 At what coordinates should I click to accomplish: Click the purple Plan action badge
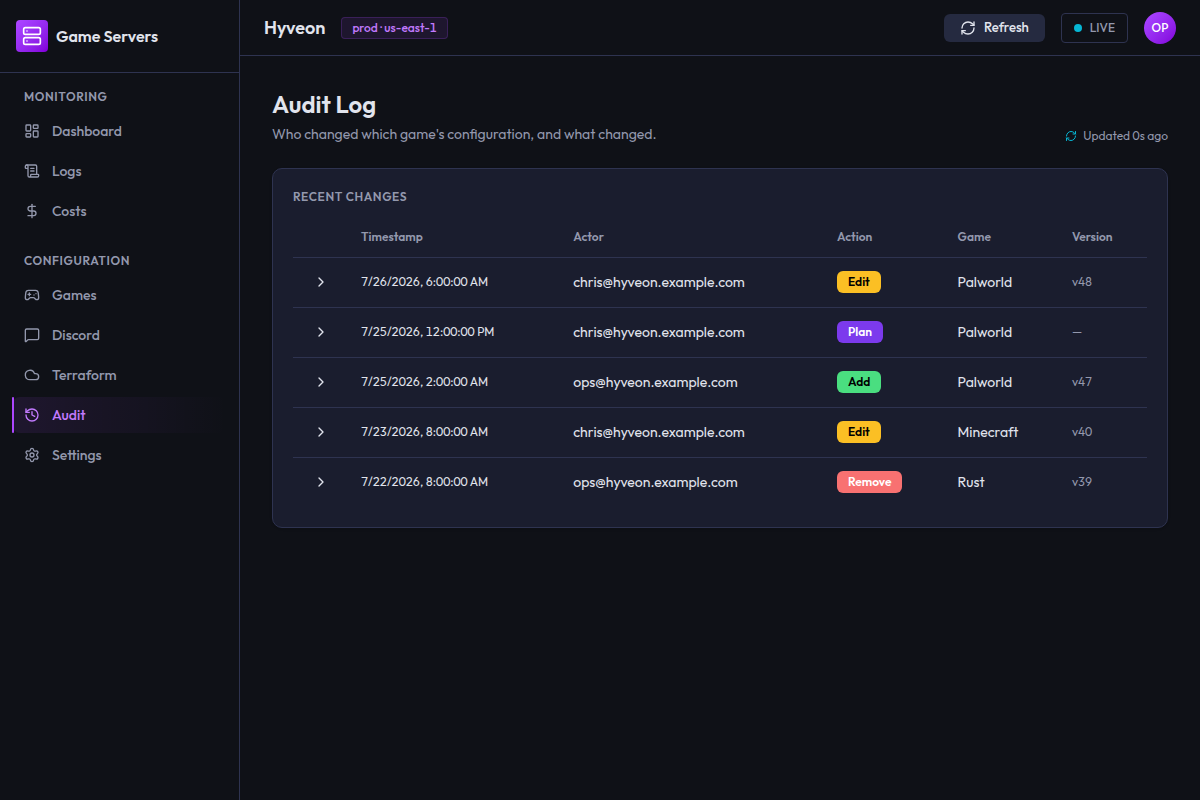pos(860,332)
